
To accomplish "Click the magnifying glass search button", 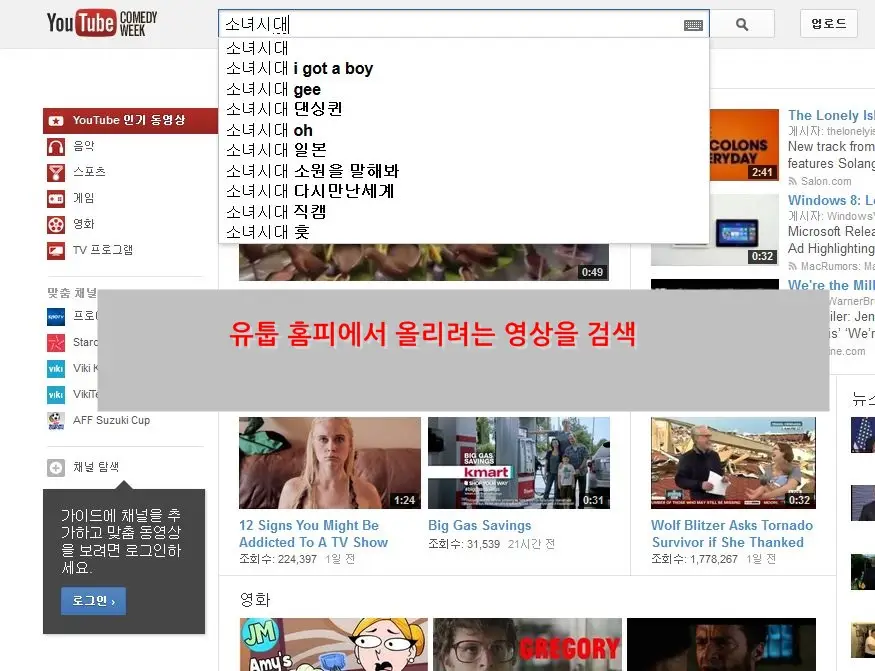I will tap(742, 24).
